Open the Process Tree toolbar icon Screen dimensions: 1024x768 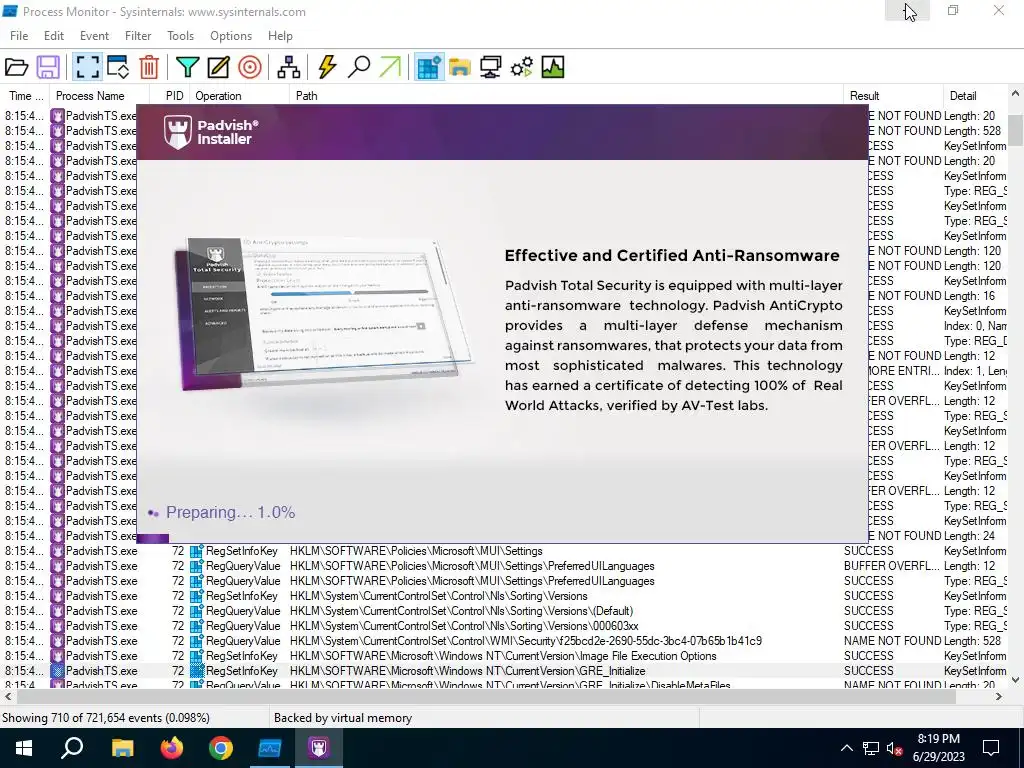(288, 67)
